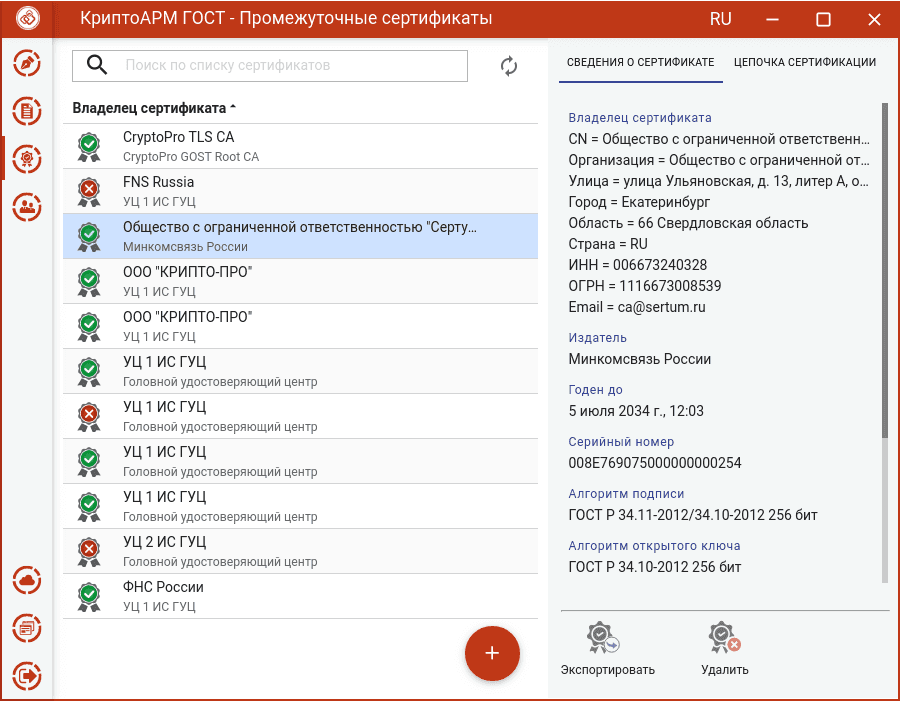Open the cloud services sidebar icon
Viewport: 901px width, 703px height.
[x=27, y=581]
